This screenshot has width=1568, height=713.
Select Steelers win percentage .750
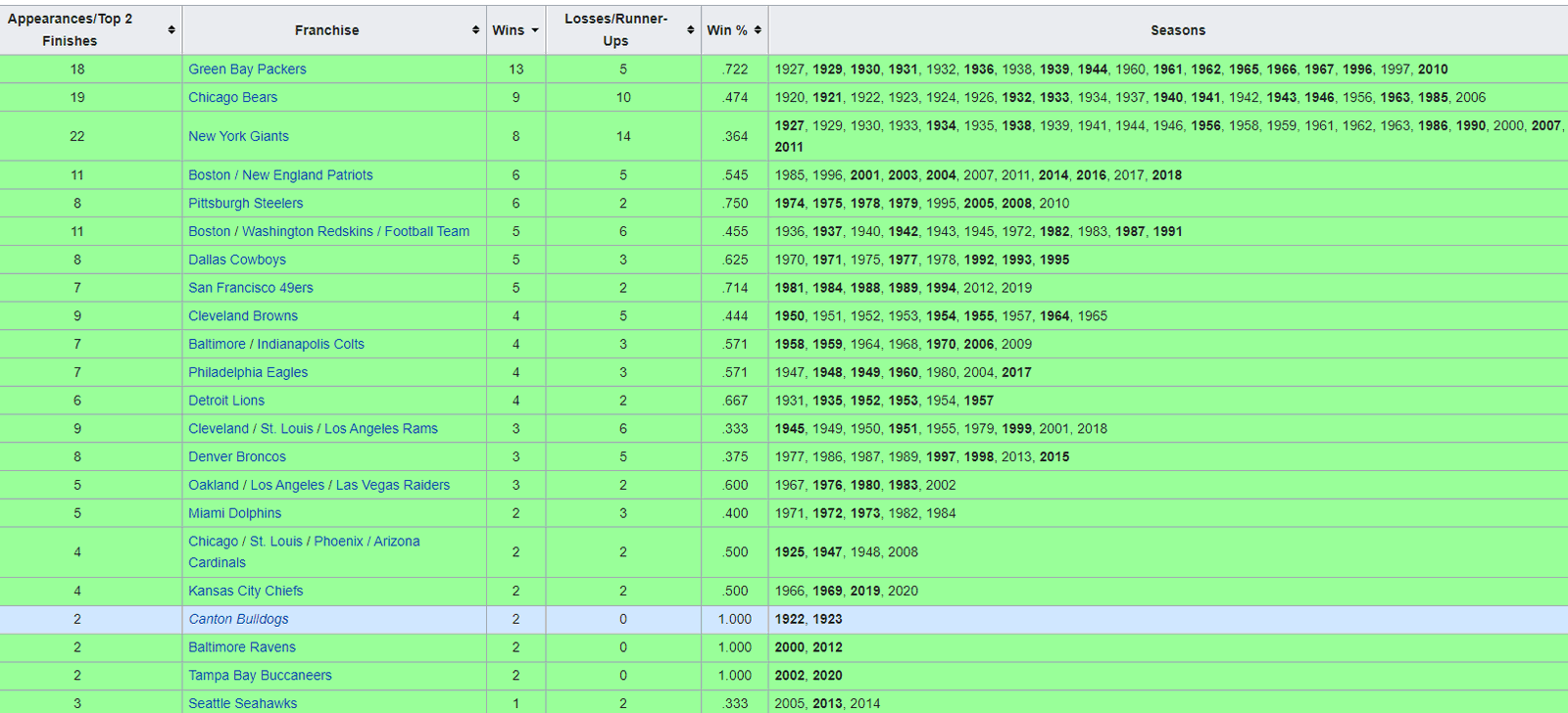pos(735,204)
